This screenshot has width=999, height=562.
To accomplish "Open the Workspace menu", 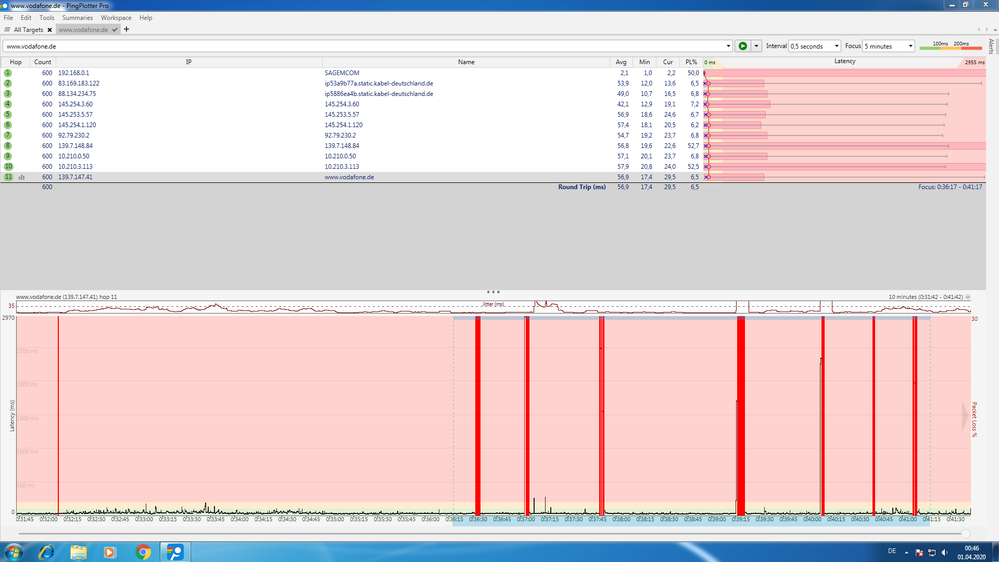I will coord(116,18).
